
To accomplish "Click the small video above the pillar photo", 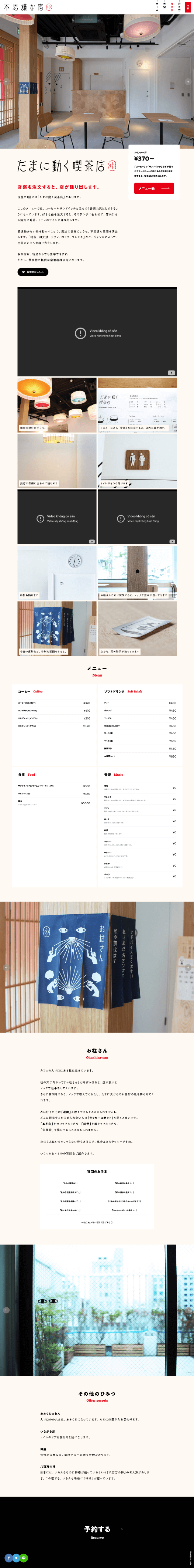I will 138,517.
